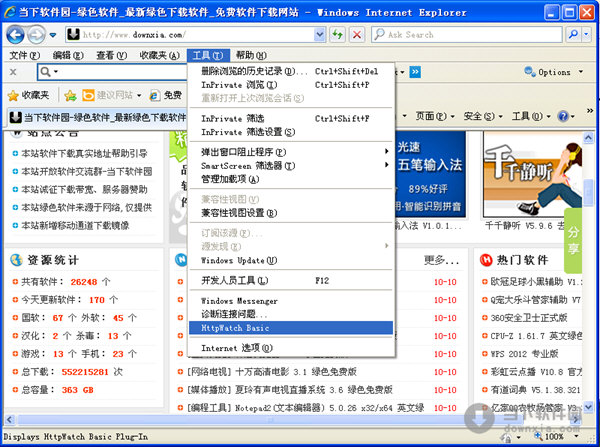Screen dimensions: 600x447
Task: Choose 兼容性视图设置 menu entry
Action: coord(291,213)
